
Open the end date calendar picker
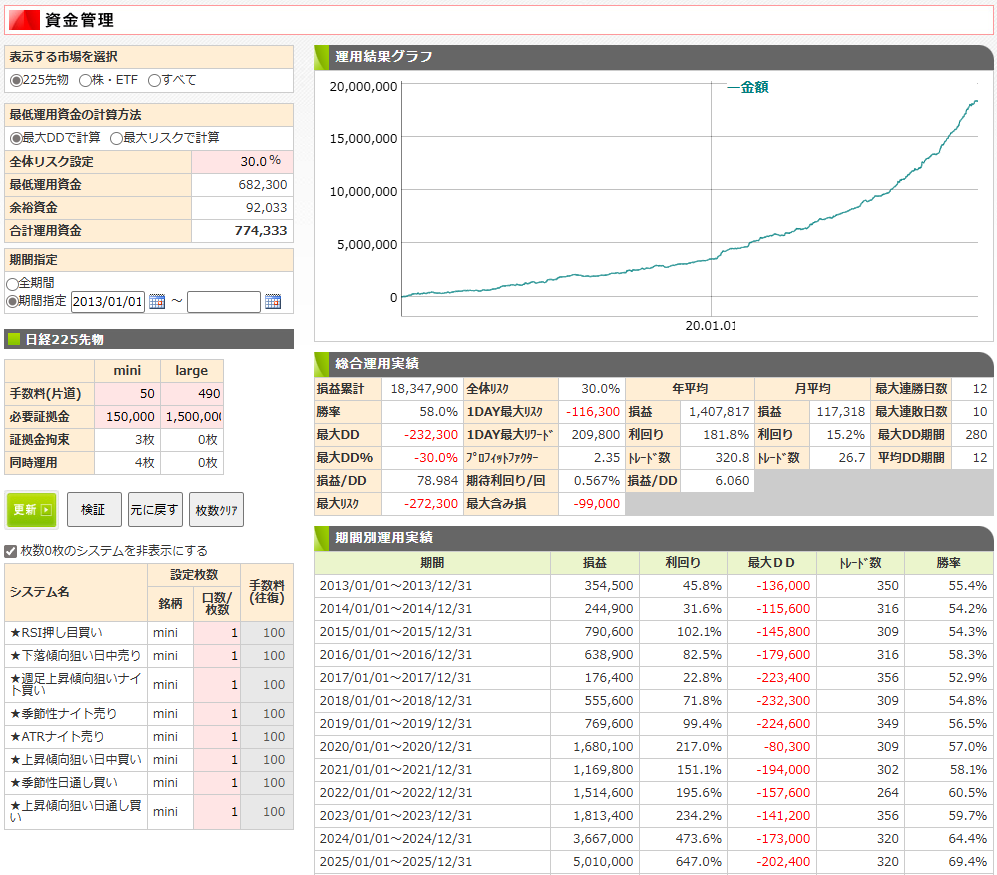click(273, 302)
